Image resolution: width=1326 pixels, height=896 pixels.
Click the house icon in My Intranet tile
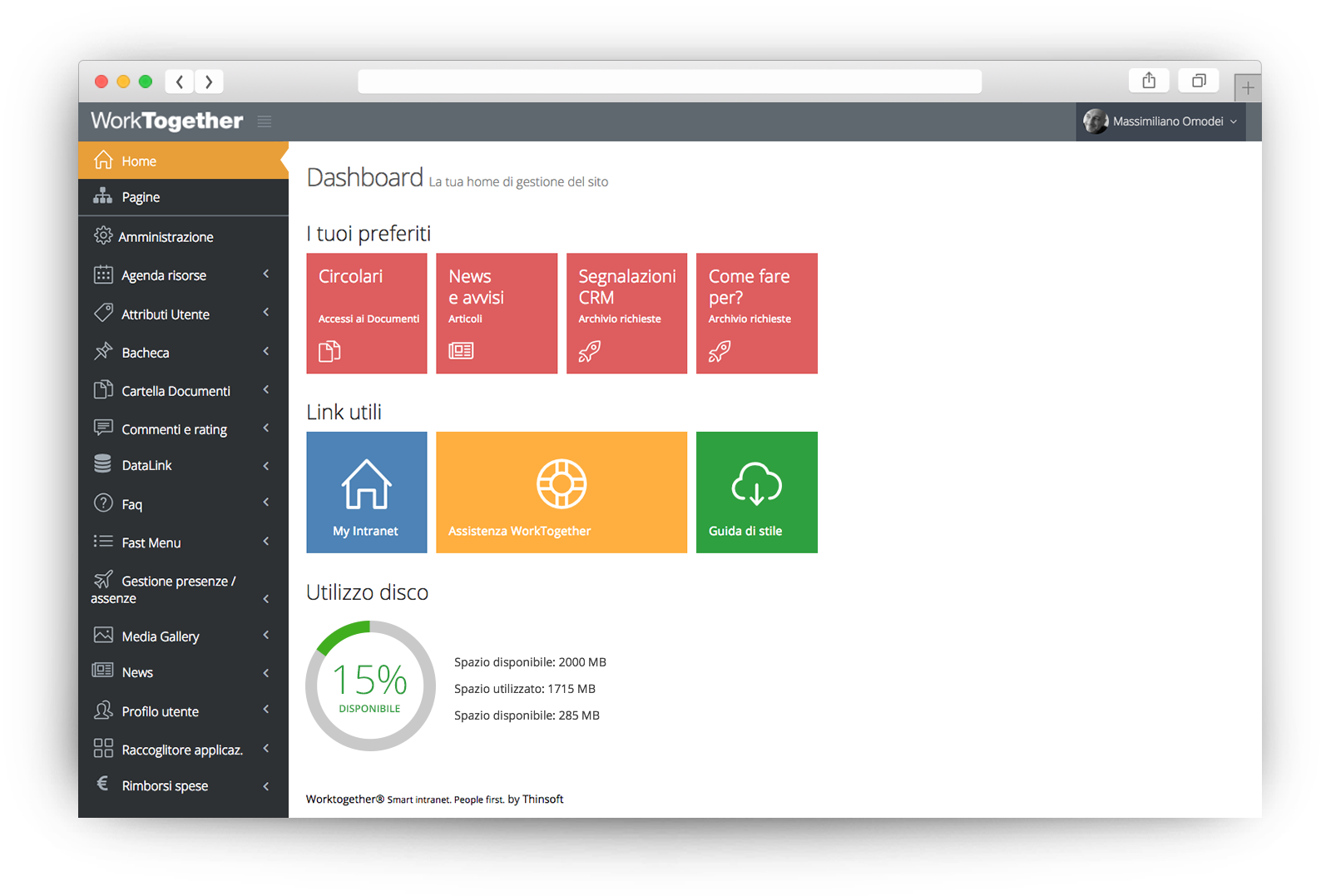pyautogui.click(x=366, y=483)
